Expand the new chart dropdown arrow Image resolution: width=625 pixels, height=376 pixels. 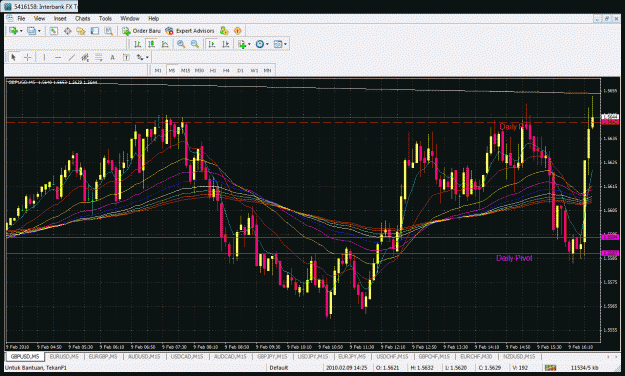21,31
